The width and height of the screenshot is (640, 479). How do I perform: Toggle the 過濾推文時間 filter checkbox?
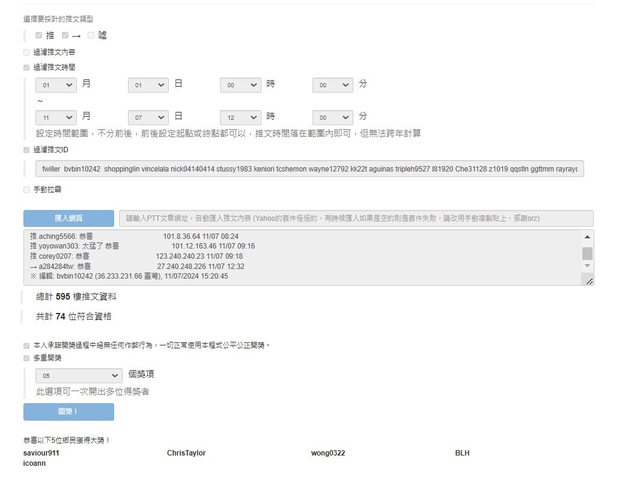click(27, 67)
